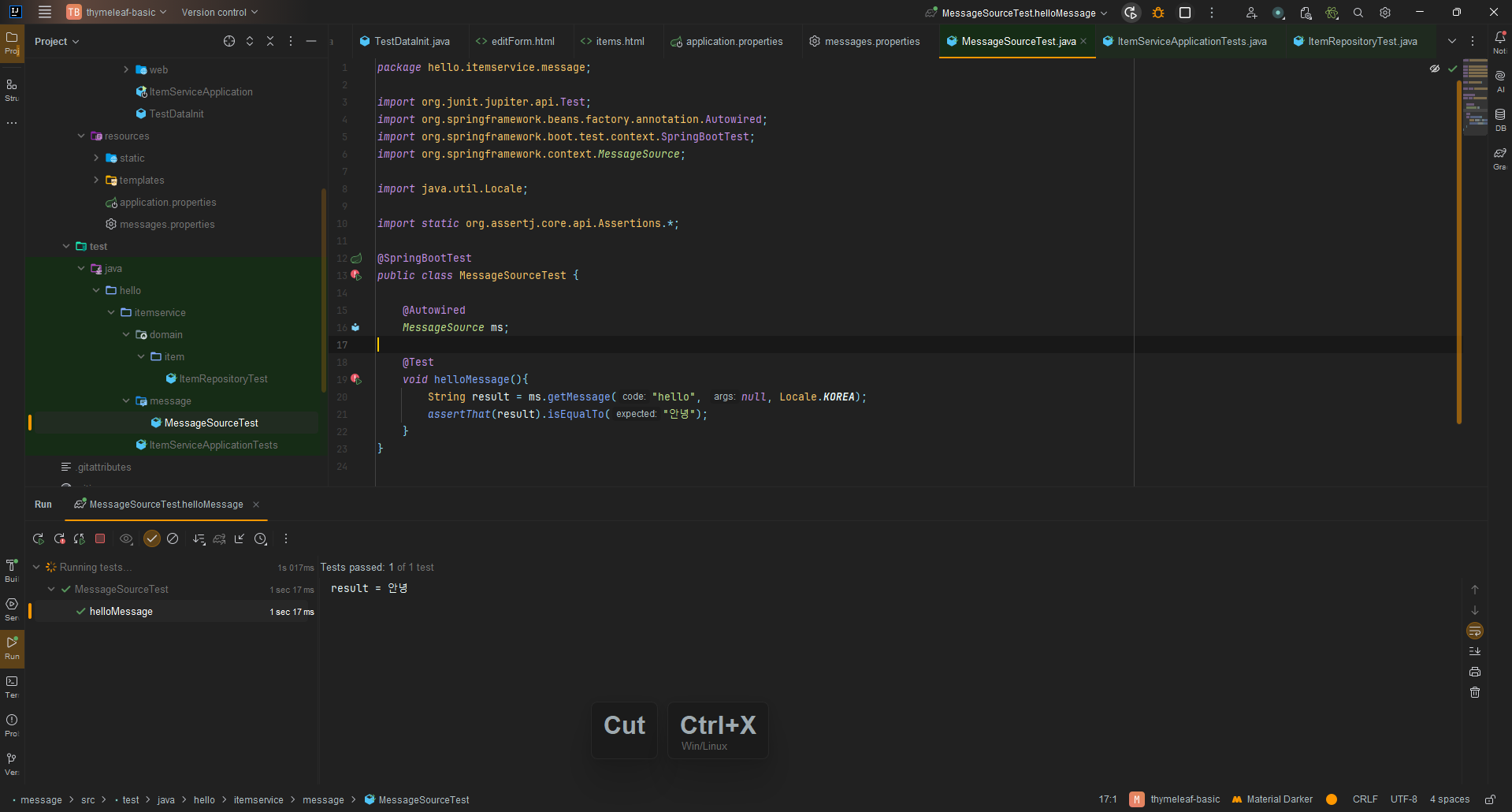Viewport: 1512px width, 812px height.
Task: Click Select Opened File target icon
Action: point(229,41)
